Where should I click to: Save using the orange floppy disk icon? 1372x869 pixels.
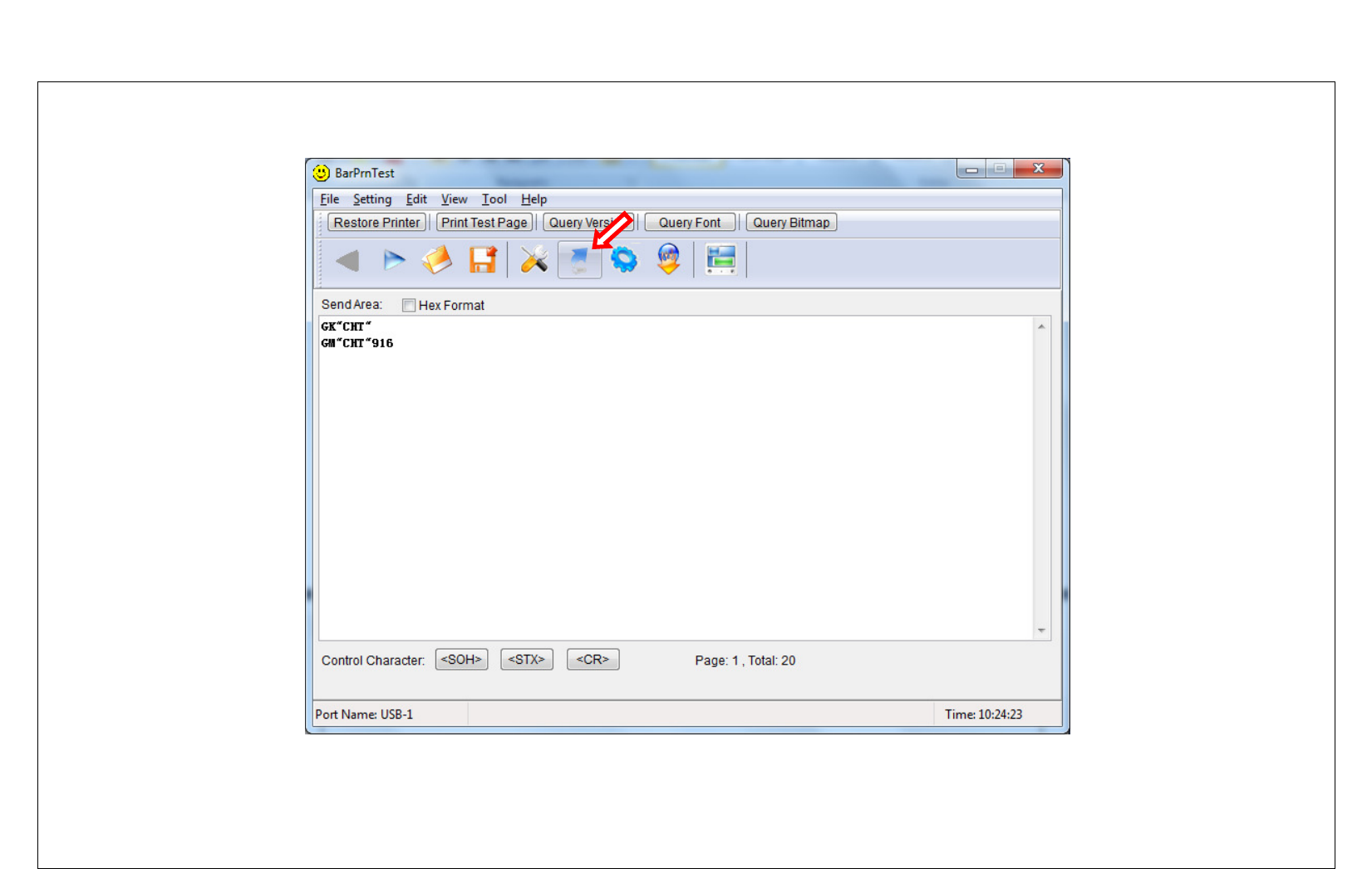[x=483, y=260]
